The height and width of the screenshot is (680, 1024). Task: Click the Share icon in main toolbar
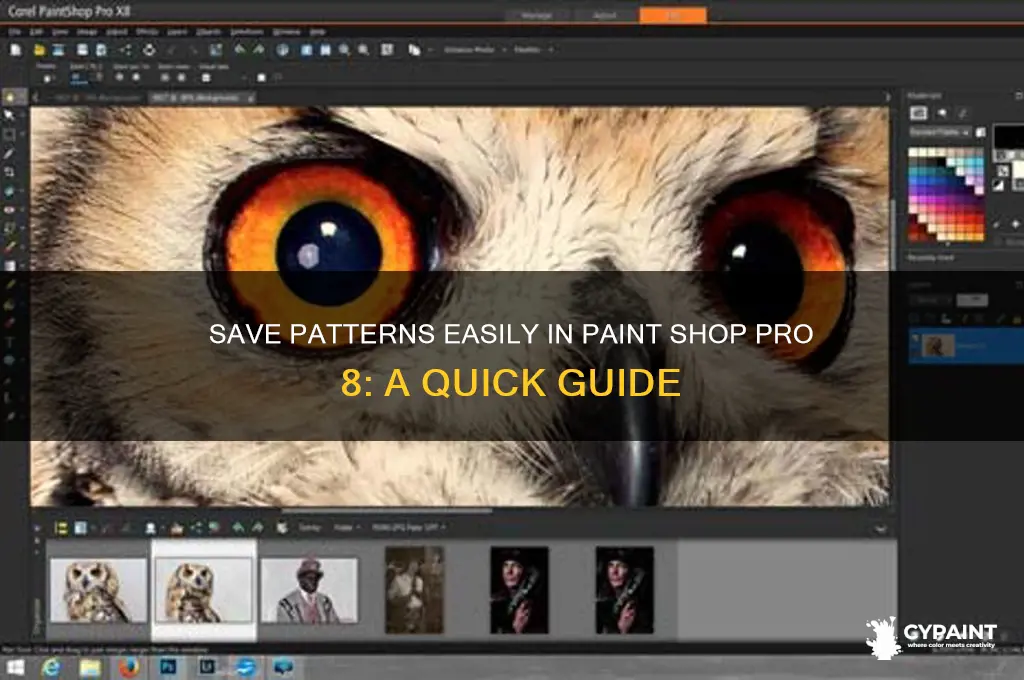click(x=125, y=50)
